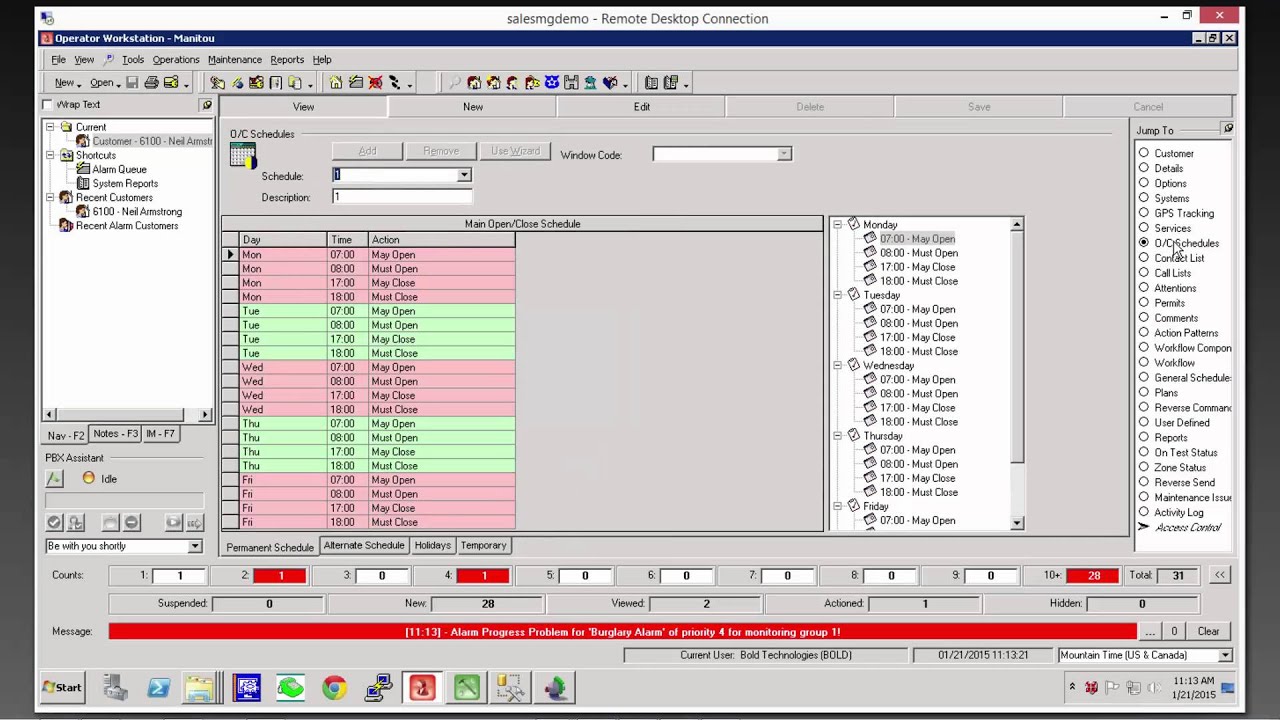Click the red Manitou taskbar icon
Screen dimensions: 1280x720
[422, 688]
